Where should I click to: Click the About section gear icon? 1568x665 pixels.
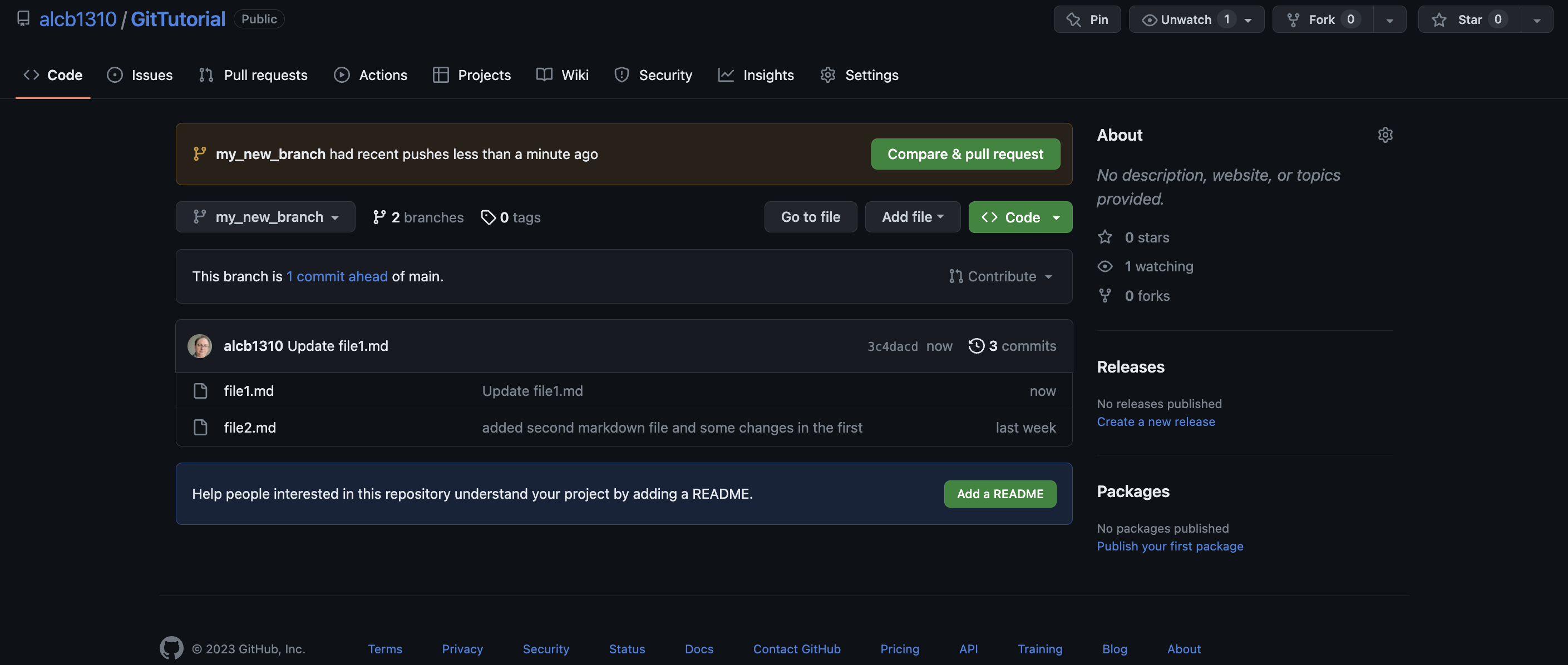[x=1385, y=135]
